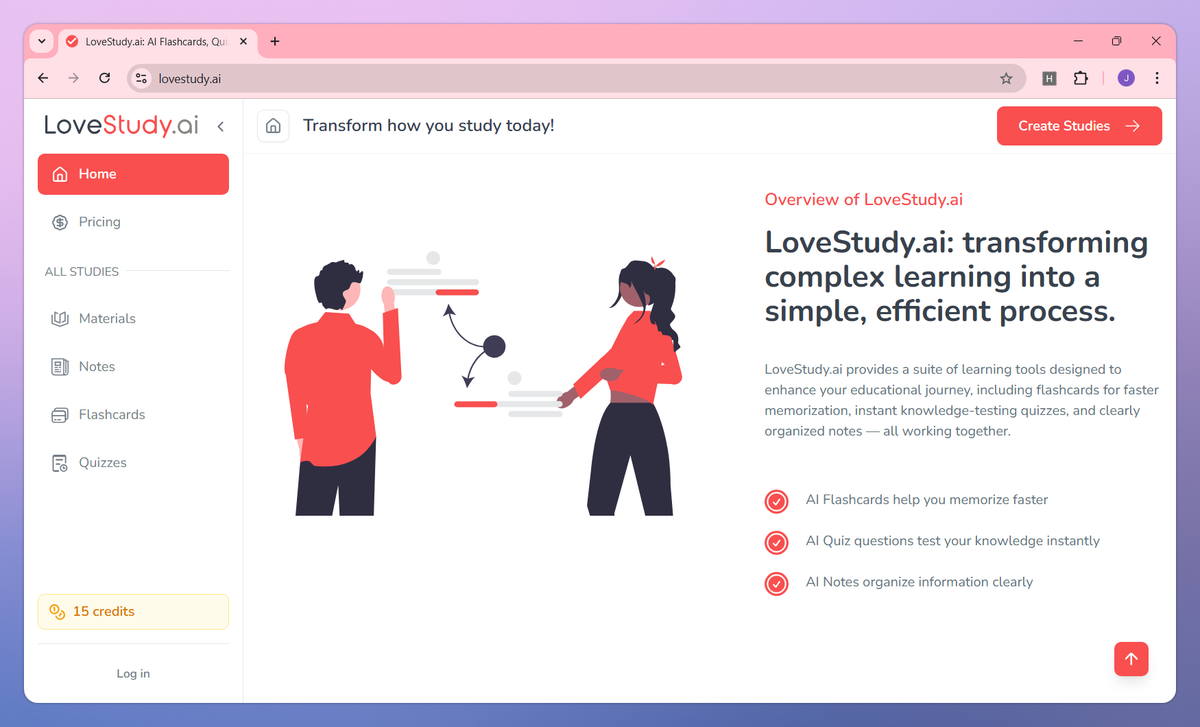
Task: Open the browser profile avatar menu
Action: click(x=1125, y=78)
